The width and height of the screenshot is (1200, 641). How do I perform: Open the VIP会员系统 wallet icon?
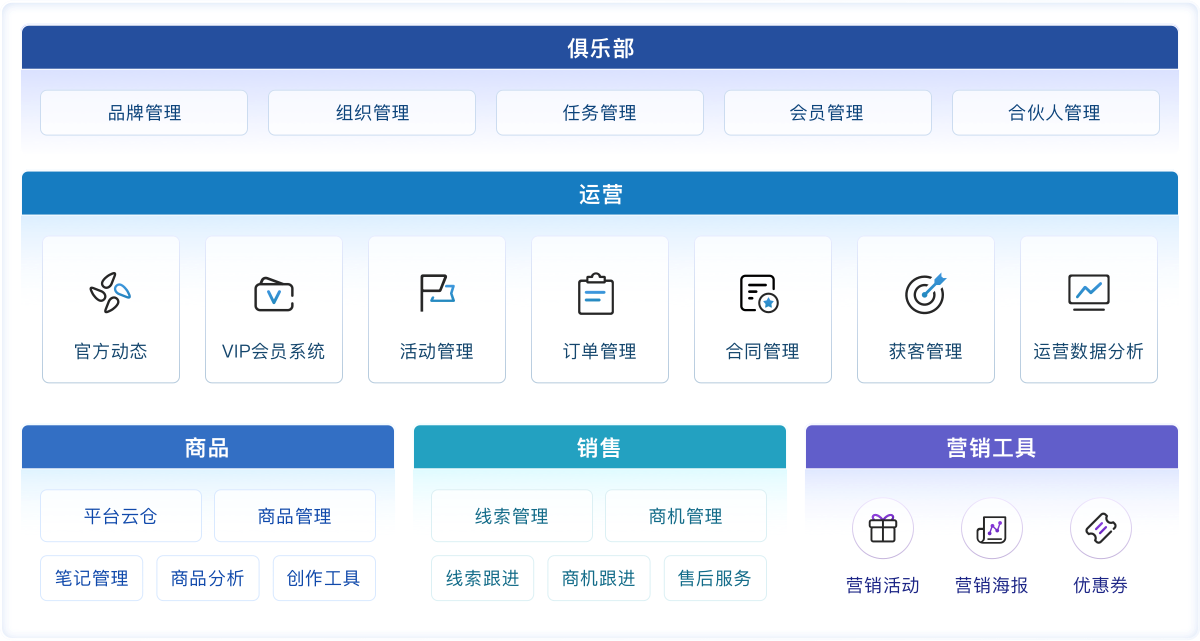tap(274, 294)
